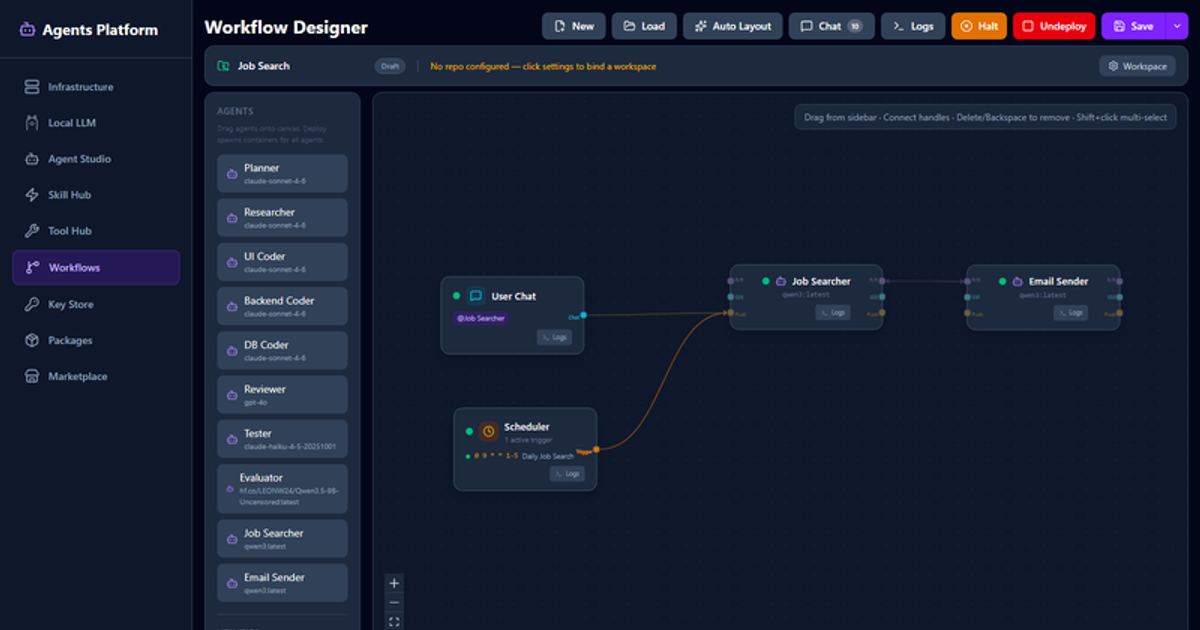The height and width of the screenshot is (630, 1200).
Task: Create a New workflow
Action: tap(573, 26)
